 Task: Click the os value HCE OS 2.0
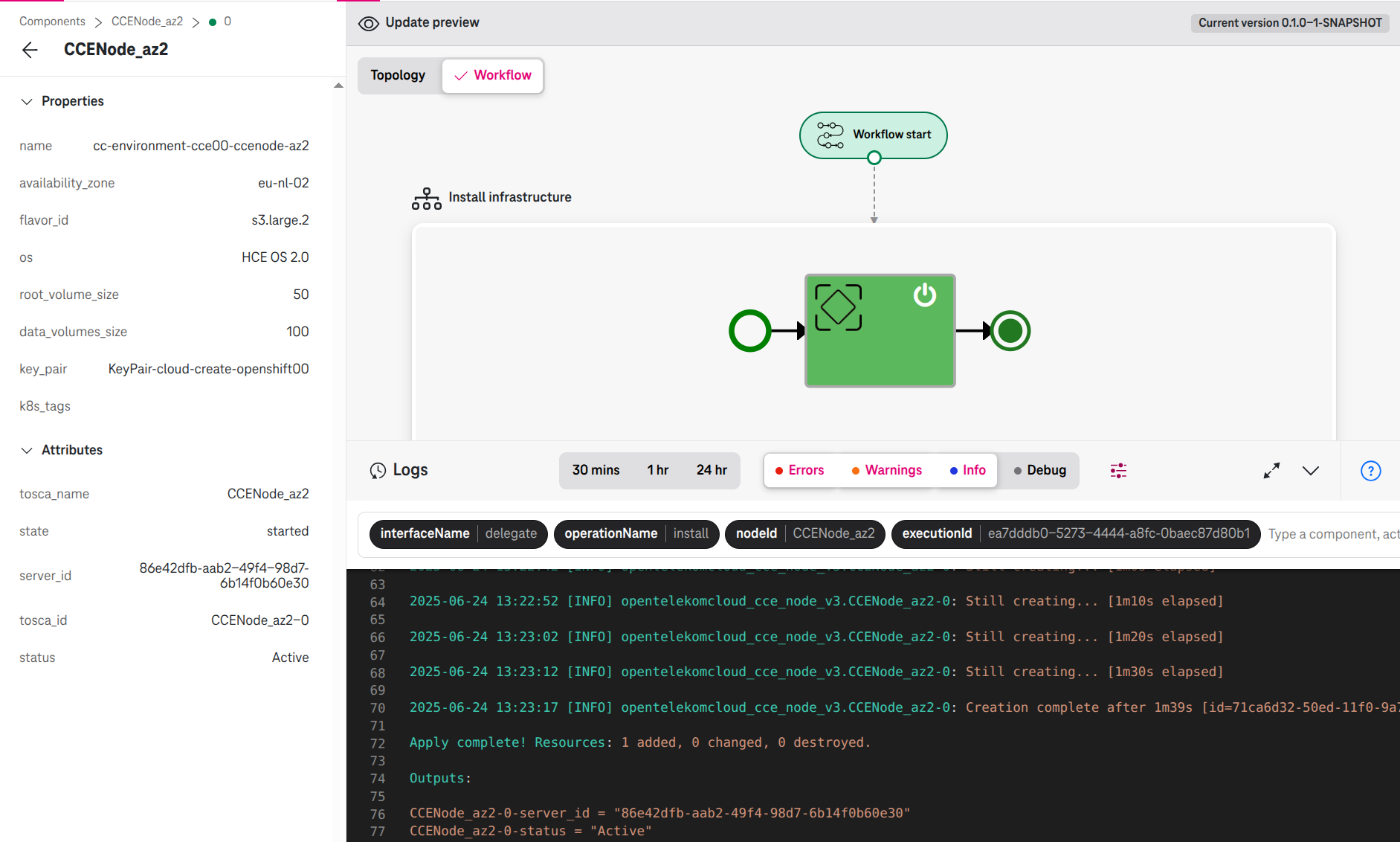pyautogui.click(x=275, y=257)
